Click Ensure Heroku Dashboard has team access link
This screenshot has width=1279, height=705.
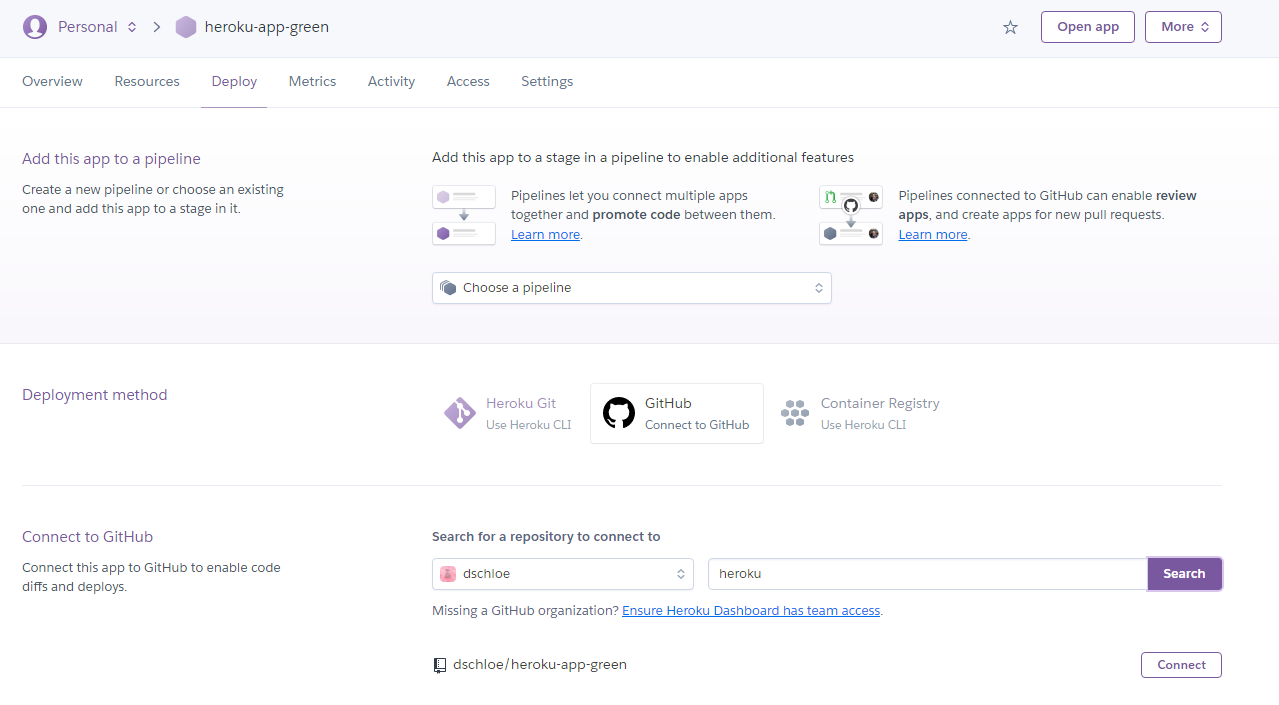(x=750, y=610)
